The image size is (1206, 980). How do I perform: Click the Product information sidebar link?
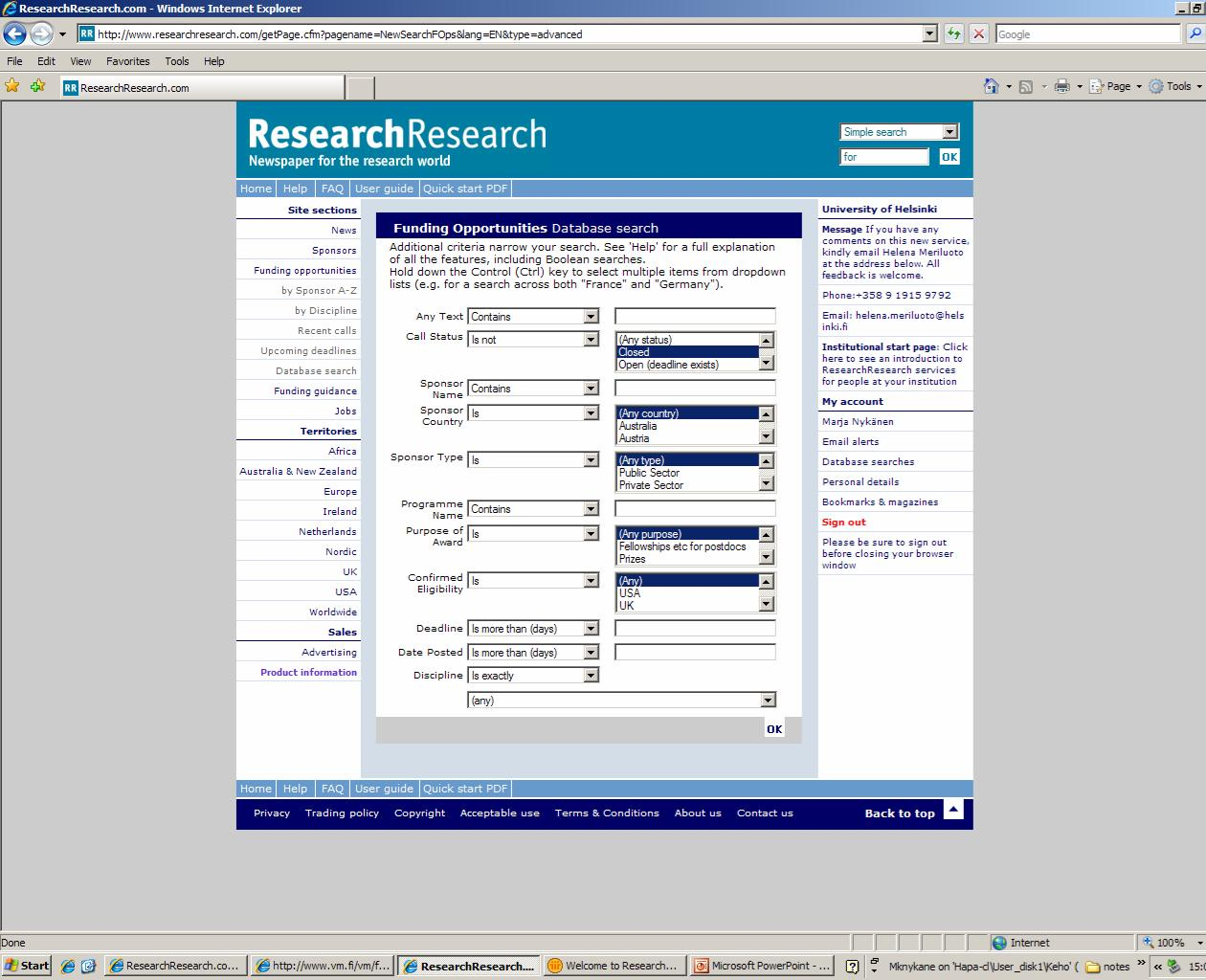click(308, 673)
